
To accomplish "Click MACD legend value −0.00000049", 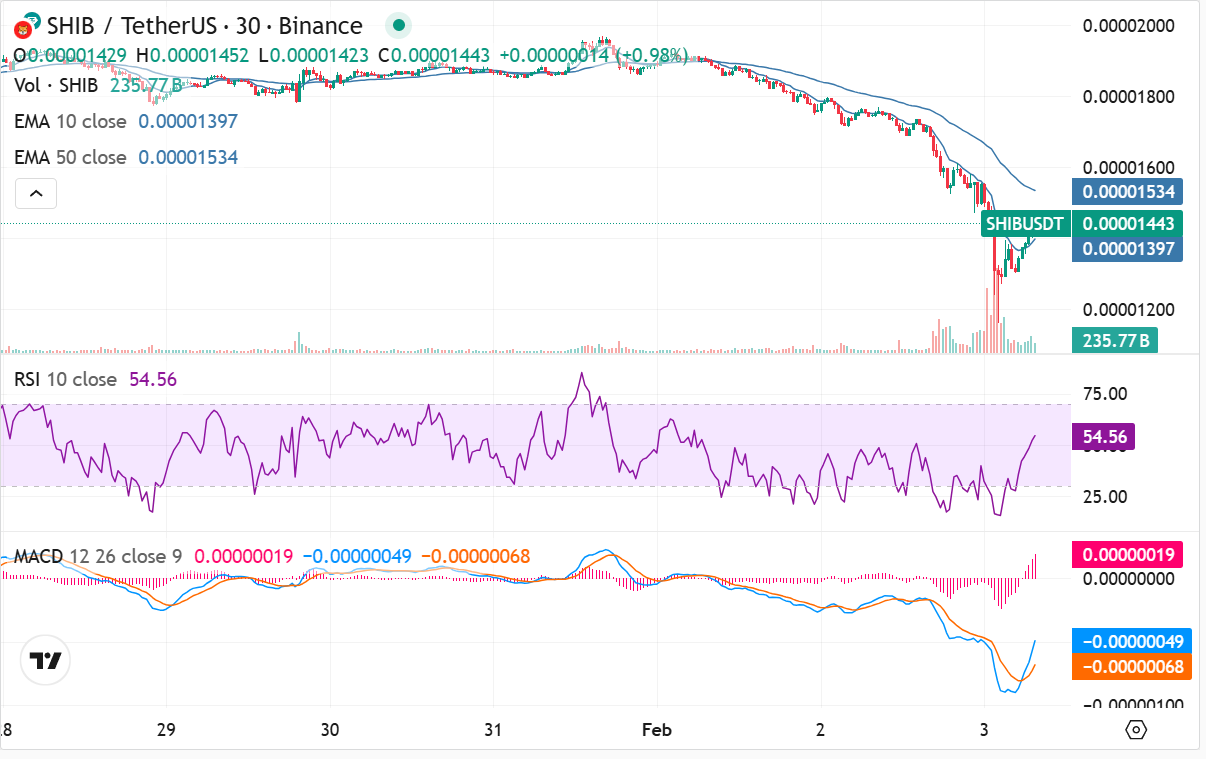I will point(357,556).
